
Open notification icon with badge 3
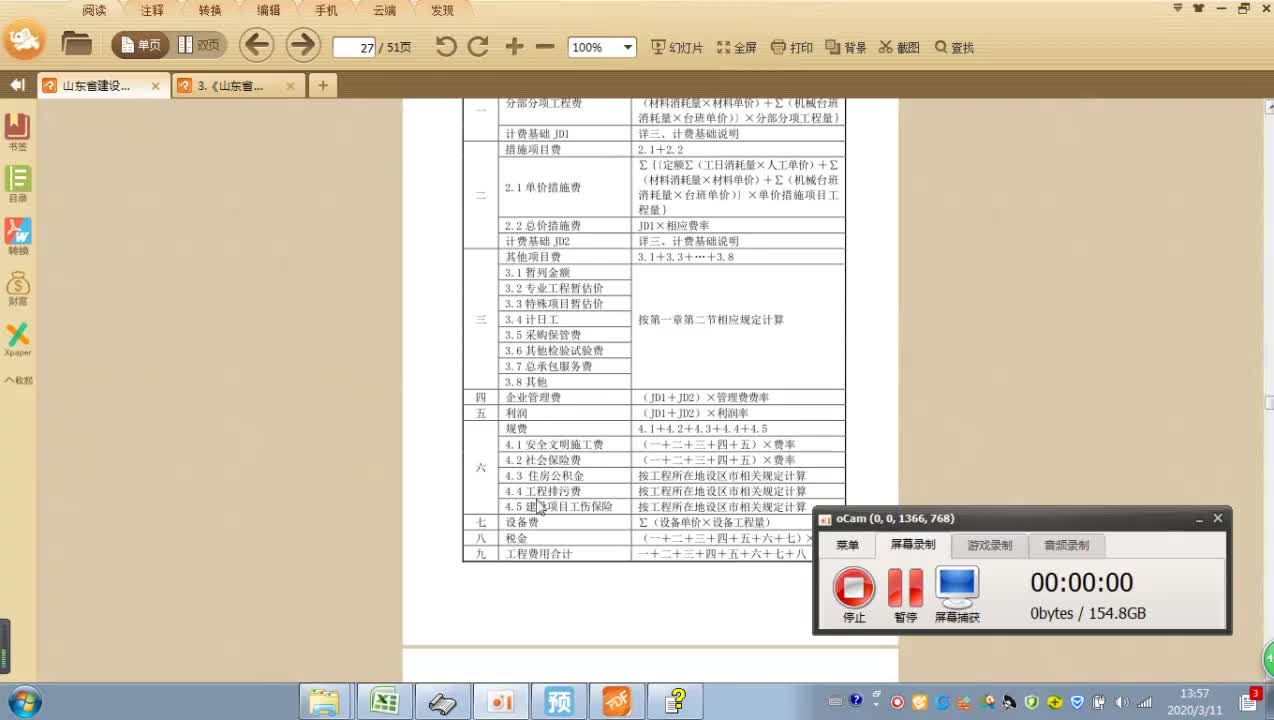[x=1252, y=700]
